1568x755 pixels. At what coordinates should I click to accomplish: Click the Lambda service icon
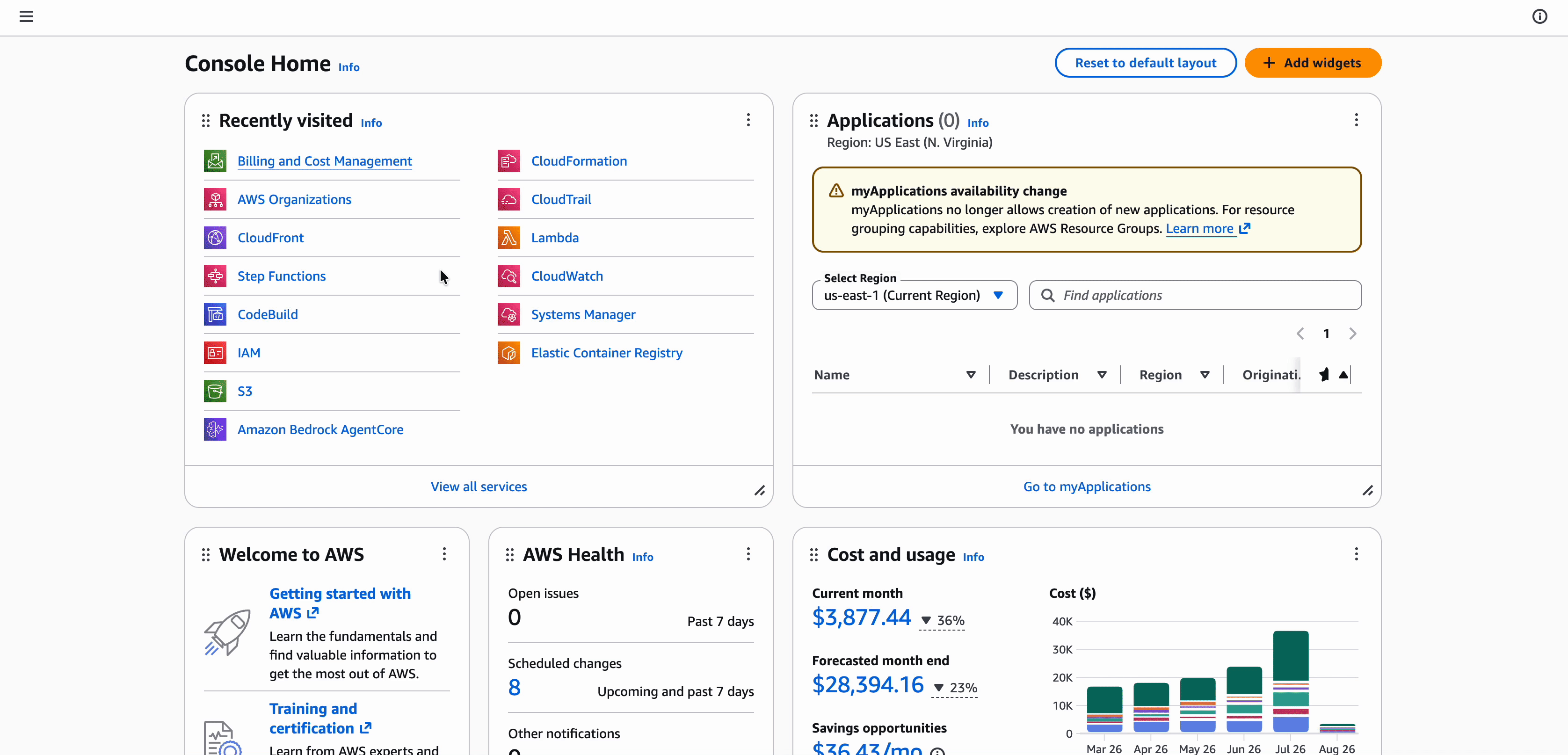pos(509,238)
